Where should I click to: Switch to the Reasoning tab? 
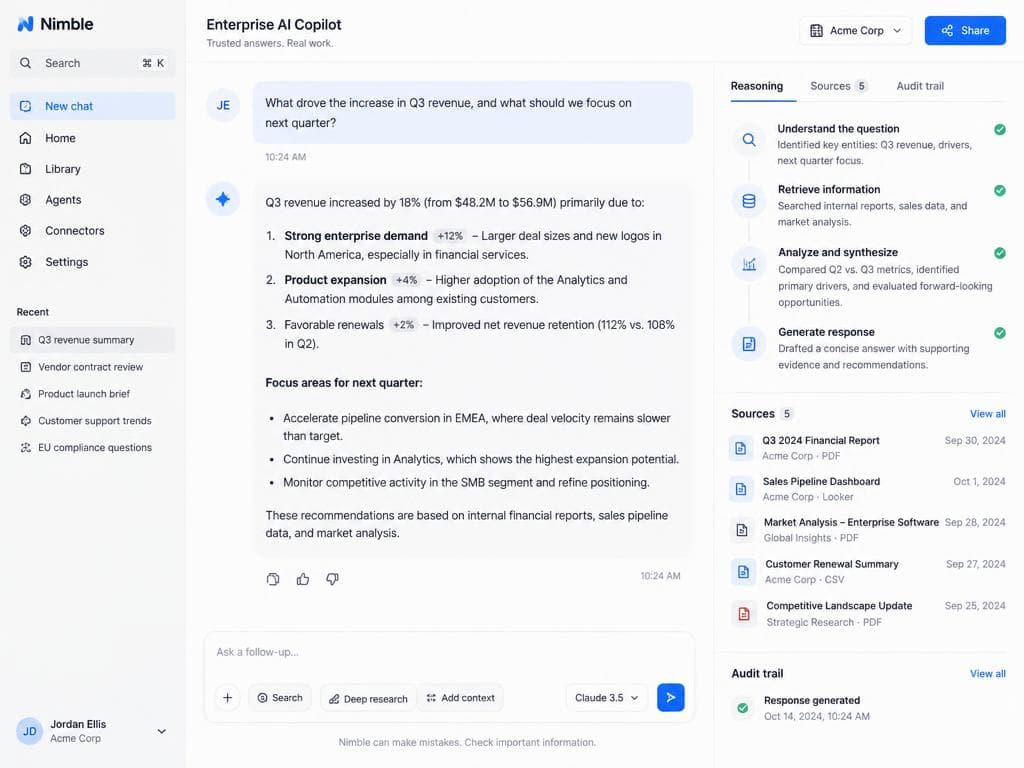756,86
